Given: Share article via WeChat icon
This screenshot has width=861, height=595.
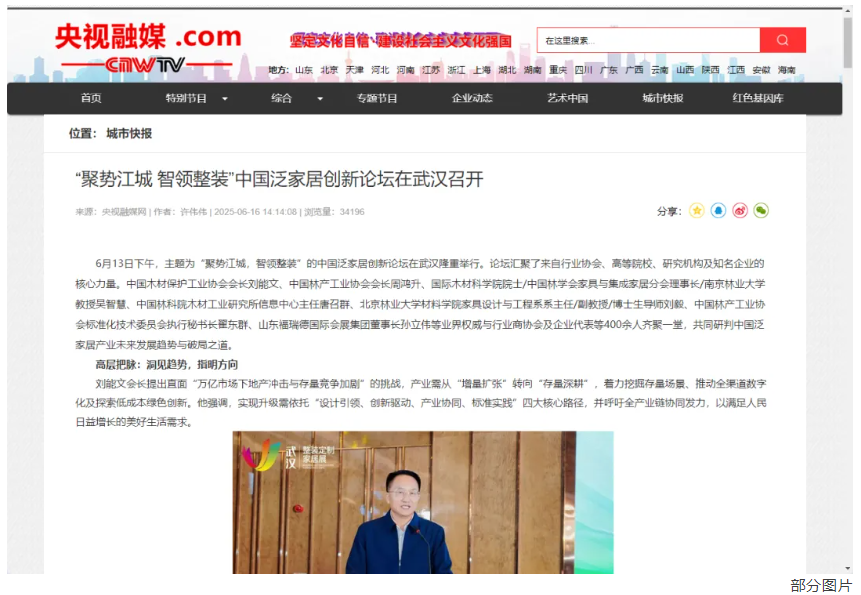Looking at the screenshot, I should [761, 211].
